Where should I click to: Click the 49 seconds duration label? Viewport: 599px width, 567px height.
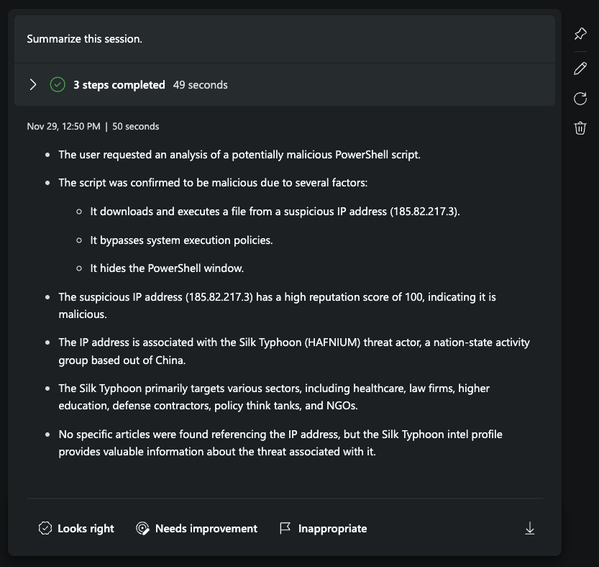[x=200, y=85]
